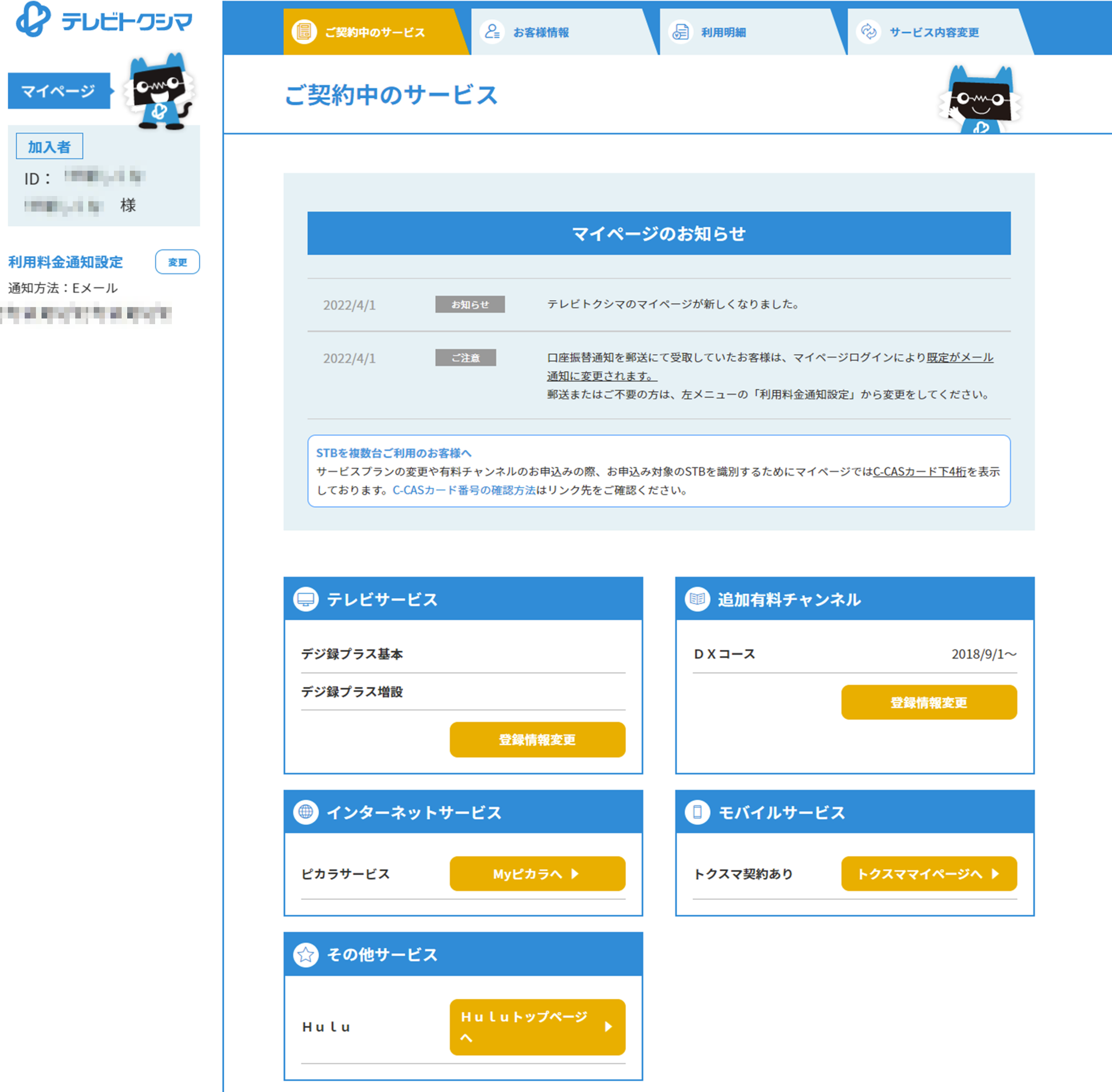Click the トクスマ契約あり label
Image resolution: width=1112 pixels, height=1092 pixels.
[743, 873]
